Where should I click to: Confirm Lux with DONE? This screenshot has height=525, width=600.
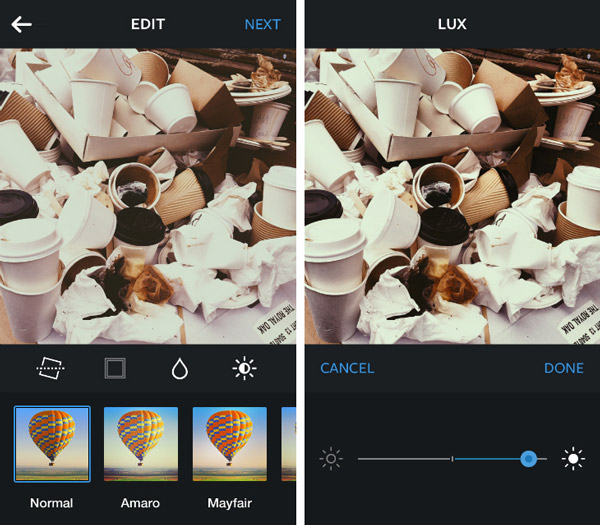[564, 368]
